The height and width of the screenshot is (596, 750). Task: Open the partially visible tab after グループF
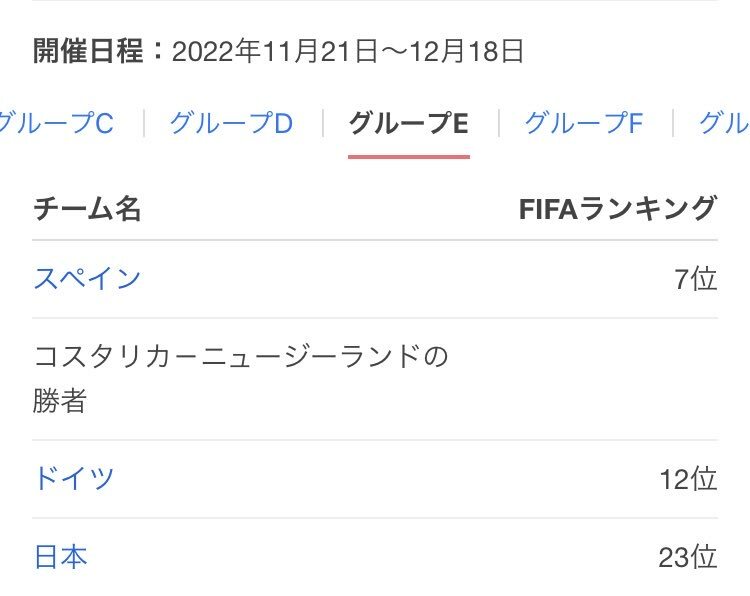click(x=724, y=123)
